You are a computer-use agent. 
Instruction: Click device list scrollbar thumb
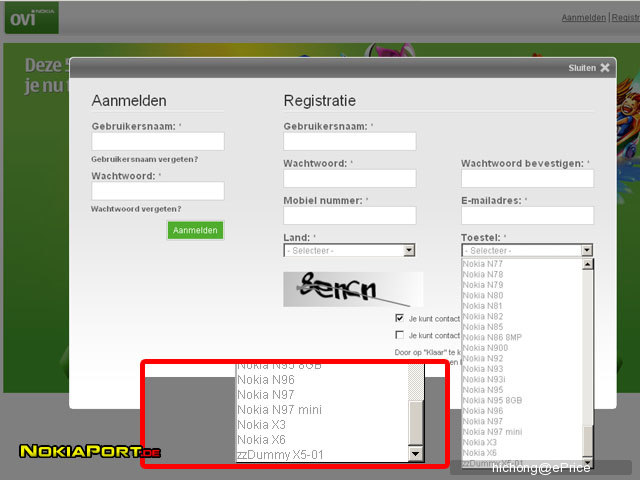pyautogui.click(x=587, y=442)
